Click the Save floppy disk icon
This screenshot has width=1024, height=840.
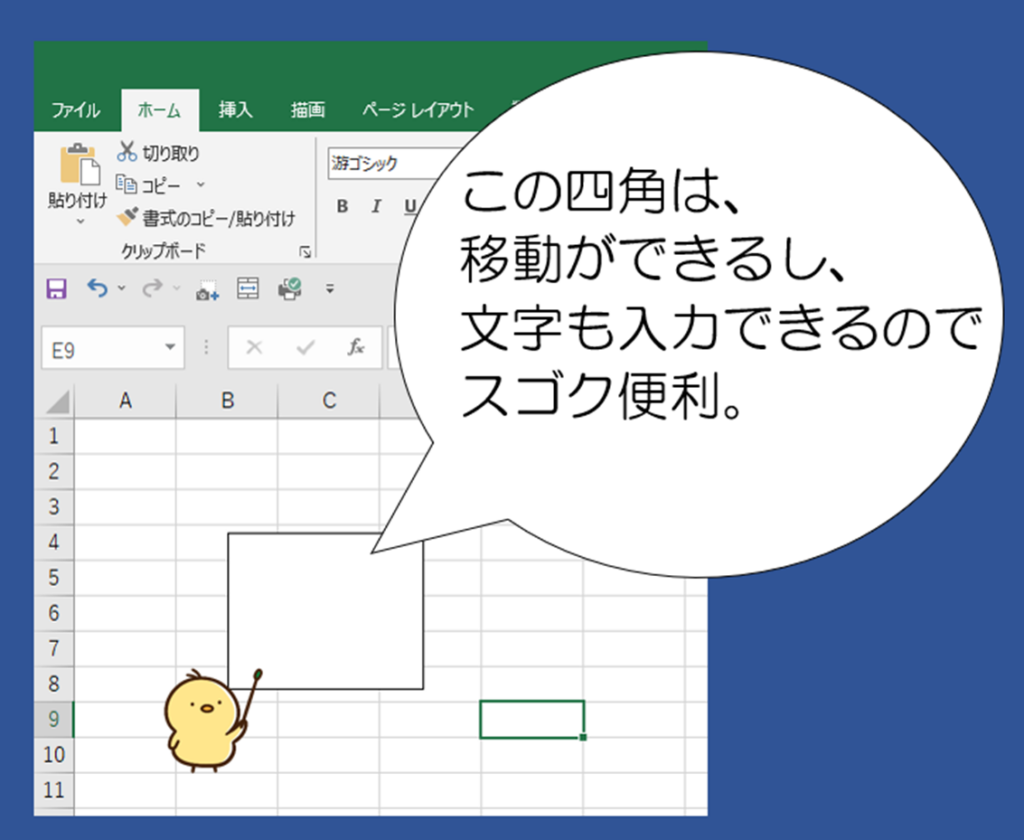tap(56, 288)
